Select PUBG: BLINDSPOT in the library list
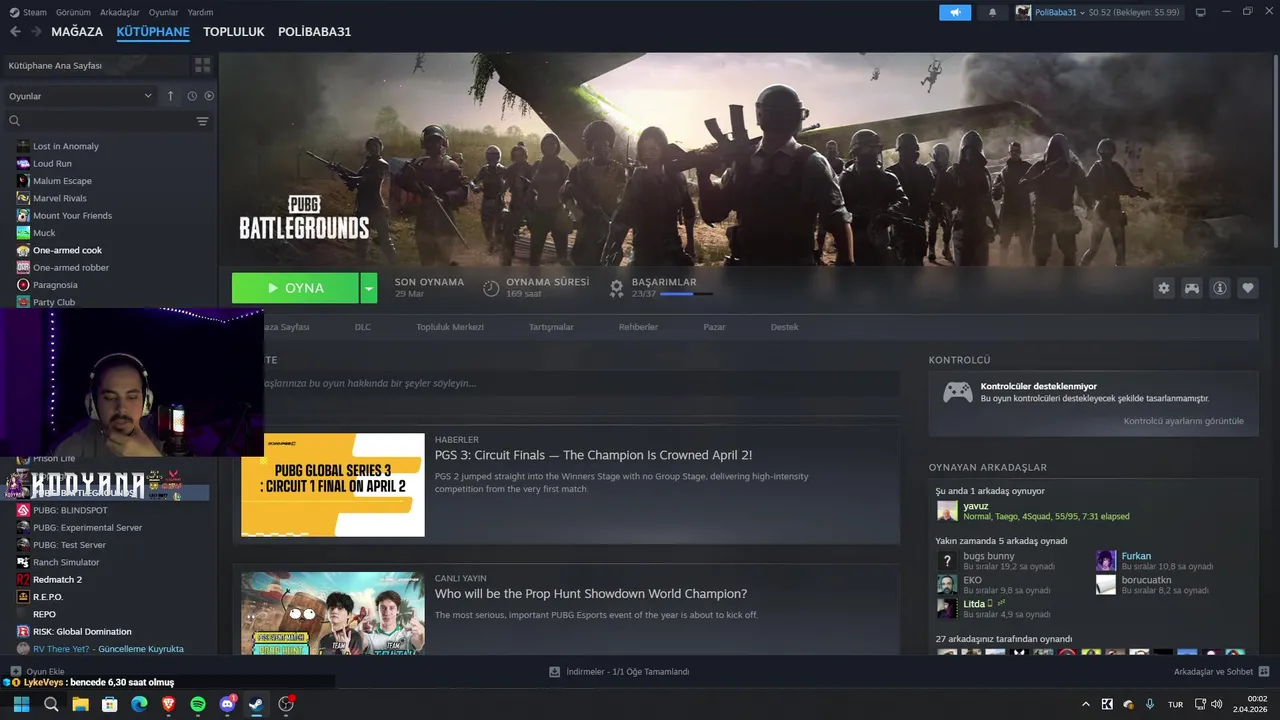This screenshot has height=720, width=1280. click(x=70, y=510)
